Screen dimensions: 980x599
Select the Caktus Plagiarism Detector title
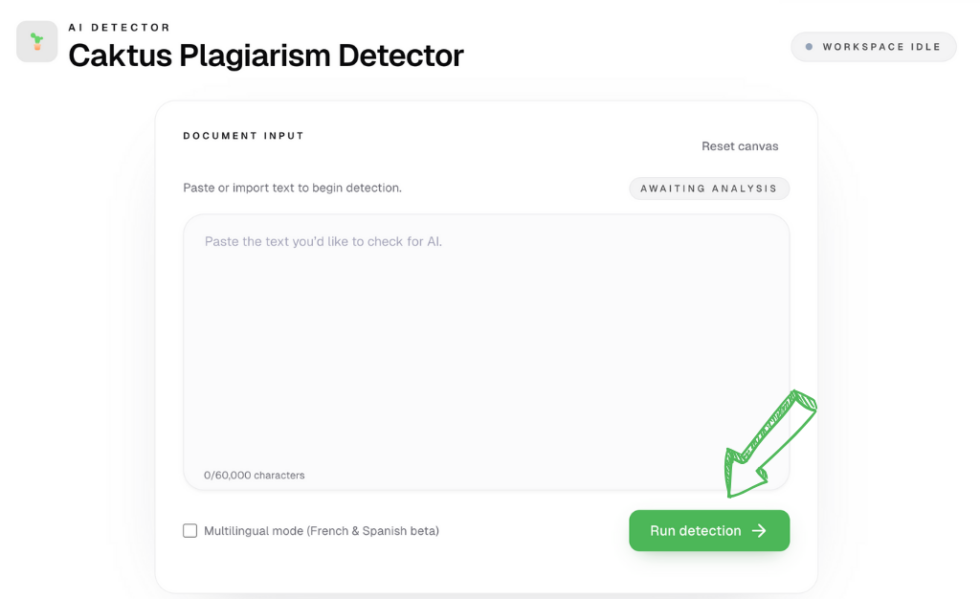265,55
